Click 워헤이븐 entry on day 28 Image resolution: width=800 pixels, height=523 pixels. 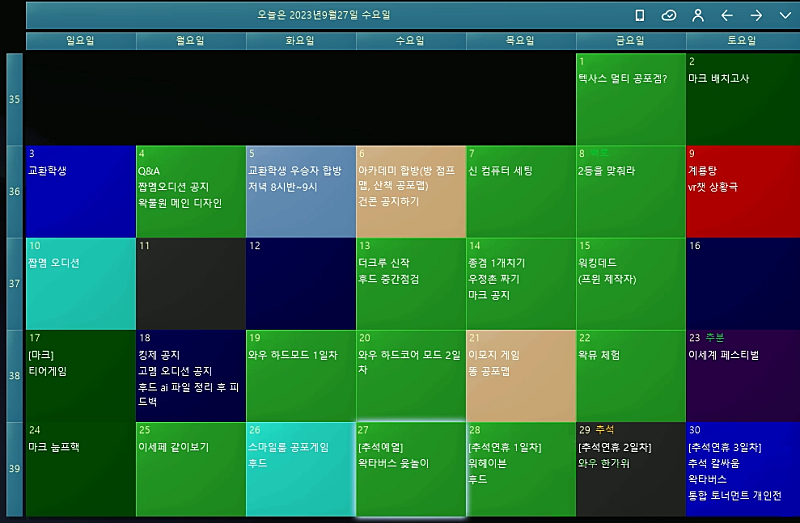point(487,464)
